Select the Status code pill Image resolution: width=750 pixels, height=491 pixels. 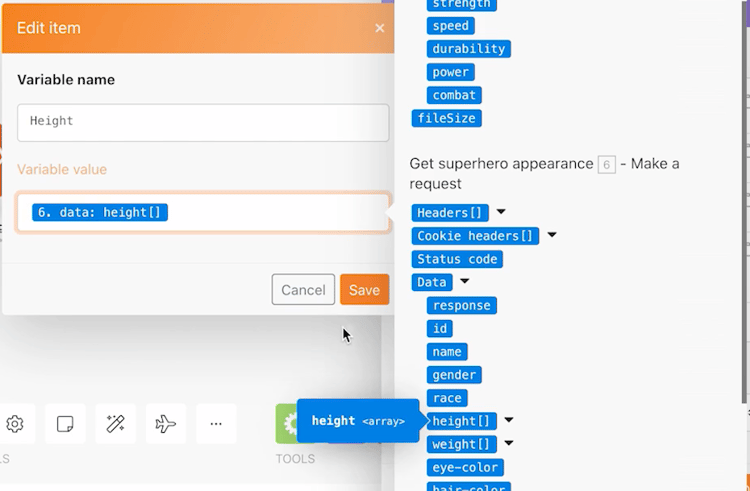pos(457,259)
